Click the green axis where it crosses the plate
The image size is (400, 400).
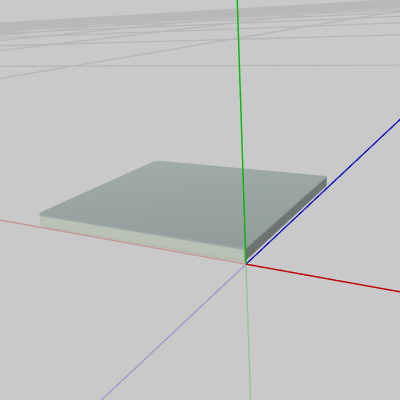click(244, 210)
